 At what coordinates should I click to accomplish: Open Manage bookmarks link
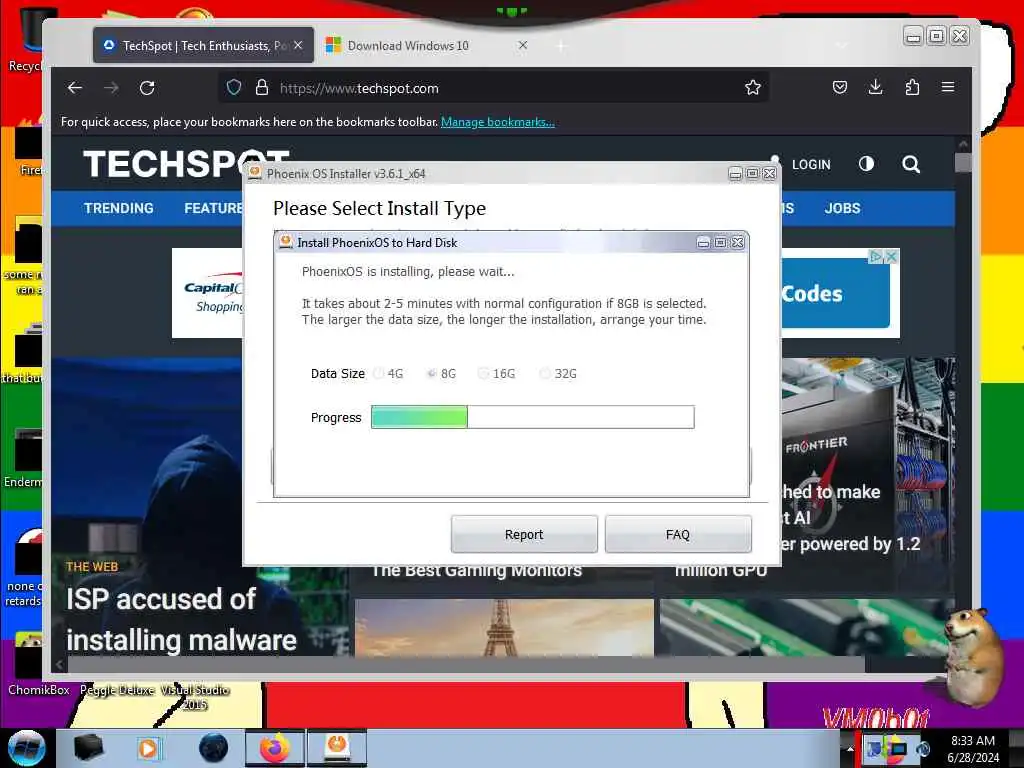[x=498, y=122]
